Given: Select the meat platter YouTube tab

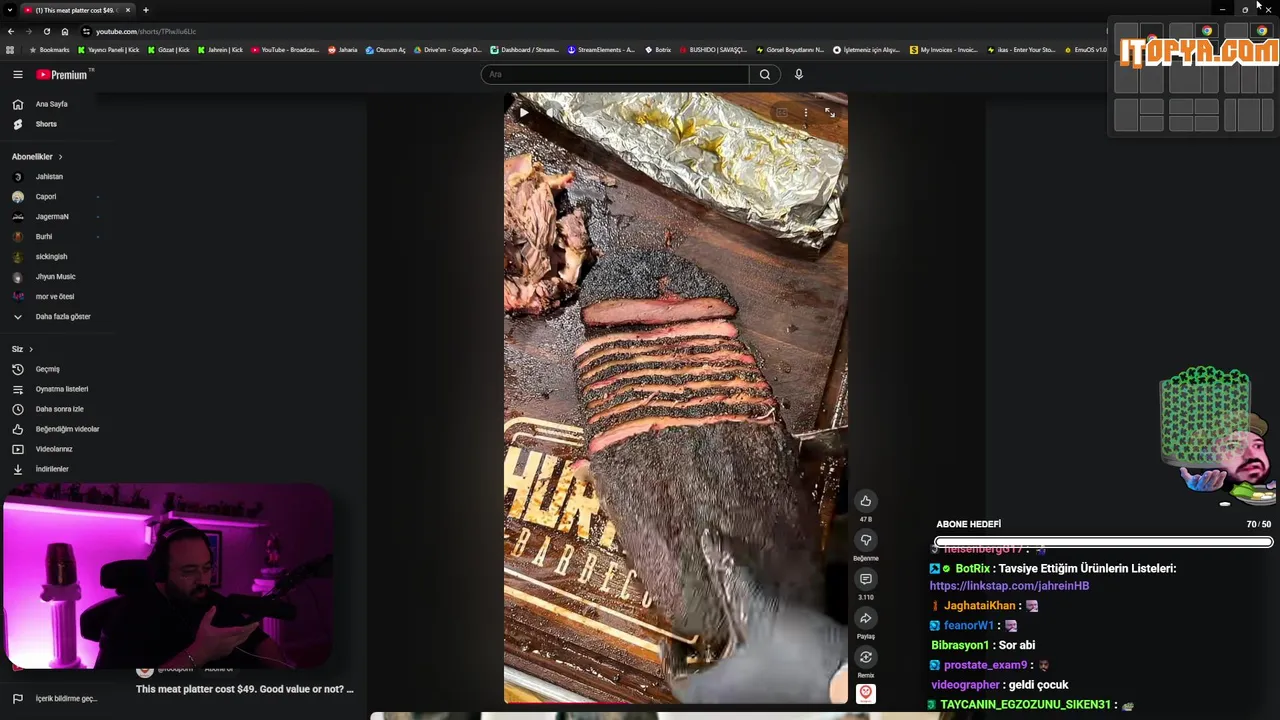Looking at the screenshot, I should click(x=76, y=10).
